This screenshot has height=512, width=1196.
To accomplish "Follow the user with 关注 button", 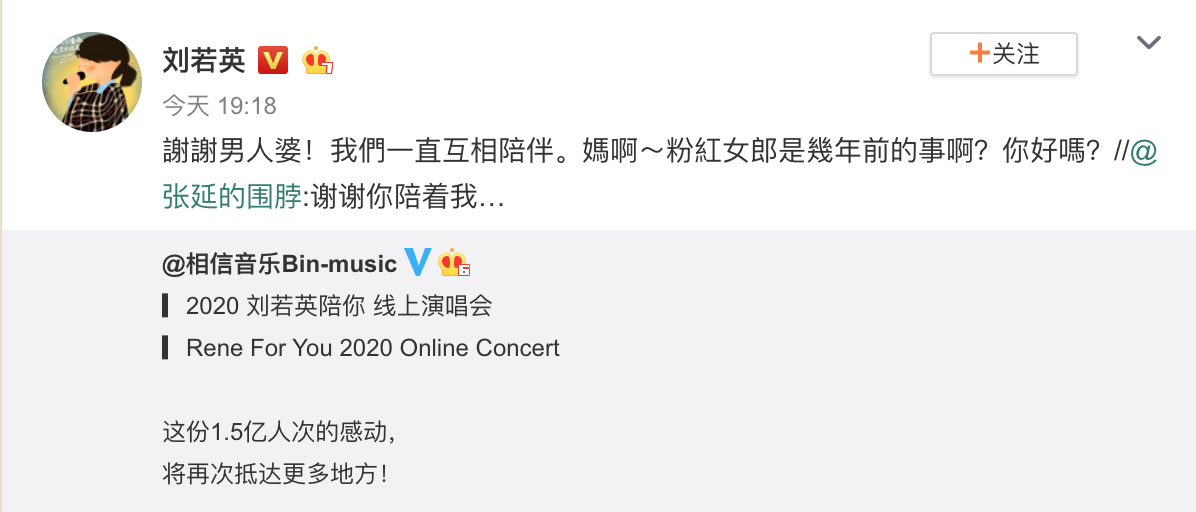I will [x=1003, y=54].
